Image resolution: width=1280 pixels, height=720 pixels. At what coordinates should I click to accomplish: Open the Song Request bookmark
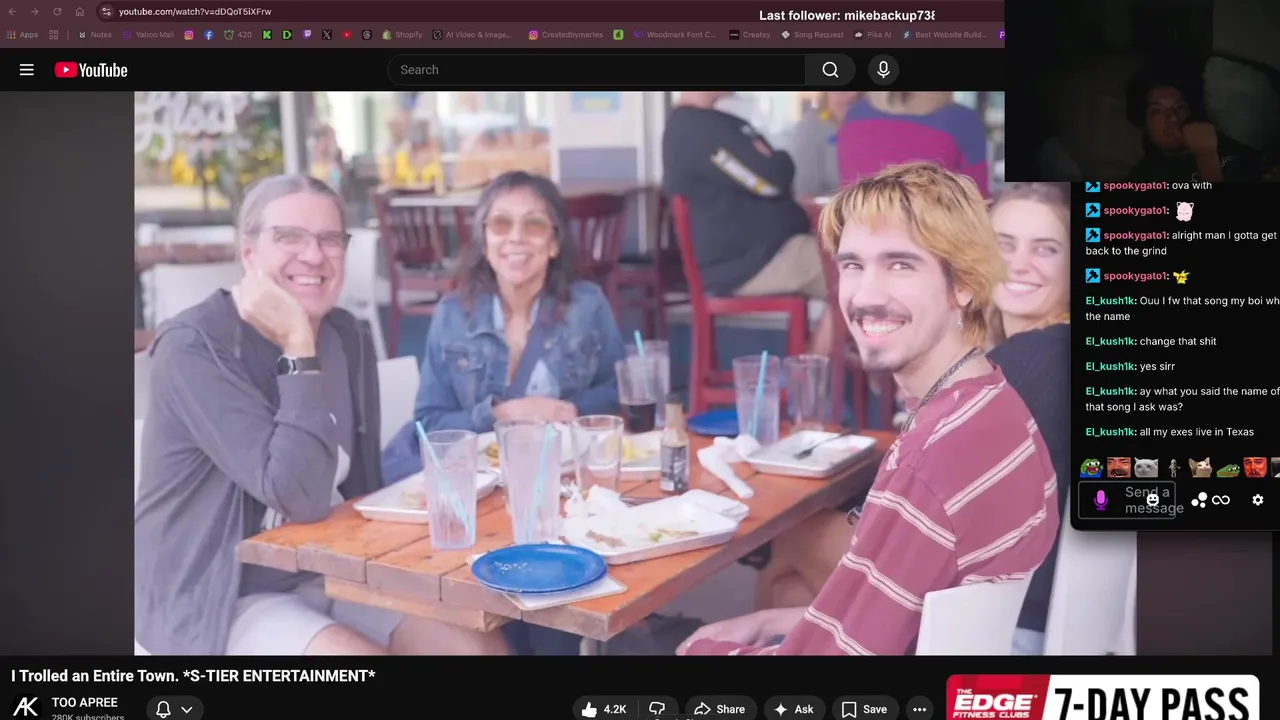[x=812, y=34]
